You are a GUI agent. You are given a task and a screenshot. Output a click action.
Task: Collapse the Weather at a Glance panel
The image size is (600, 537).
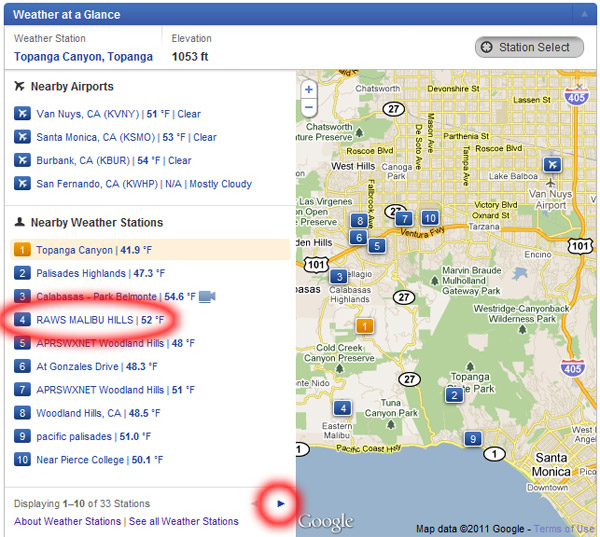pyautogui.click(x=584, y=15)
